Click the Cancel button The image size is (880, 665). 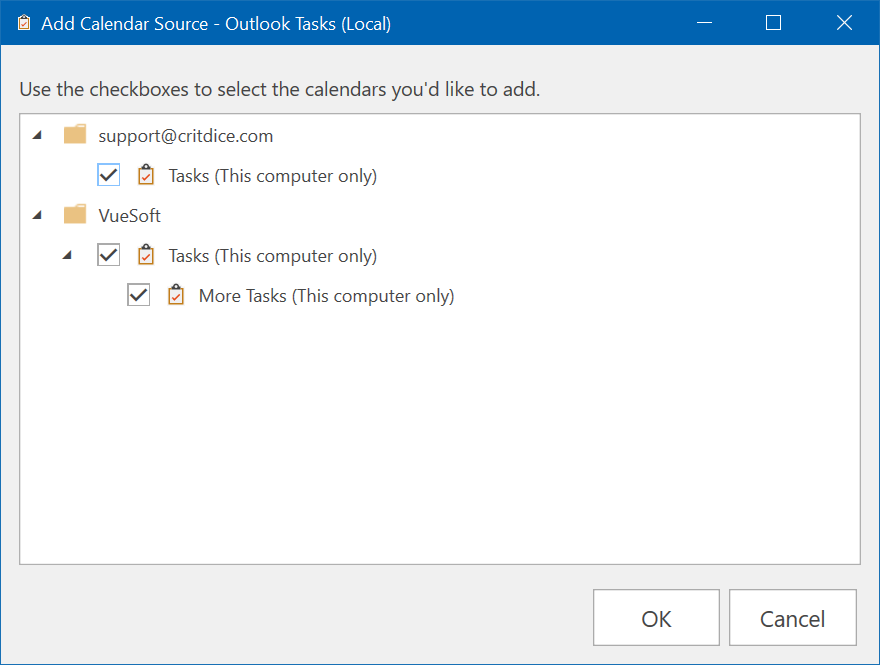[792, 618]
